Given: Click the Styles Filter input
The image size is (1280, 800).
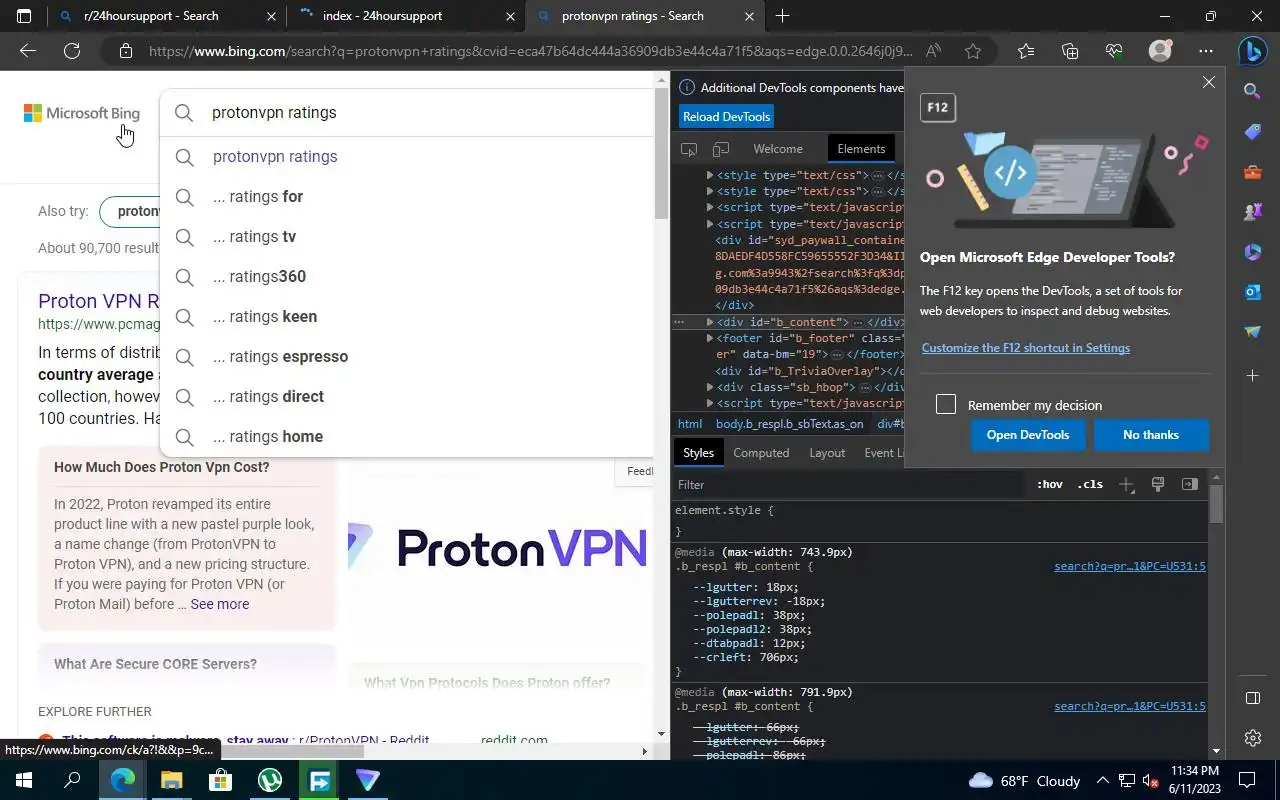Looking at the screenshot, I should pyautogui.click(x=850, y=485).
